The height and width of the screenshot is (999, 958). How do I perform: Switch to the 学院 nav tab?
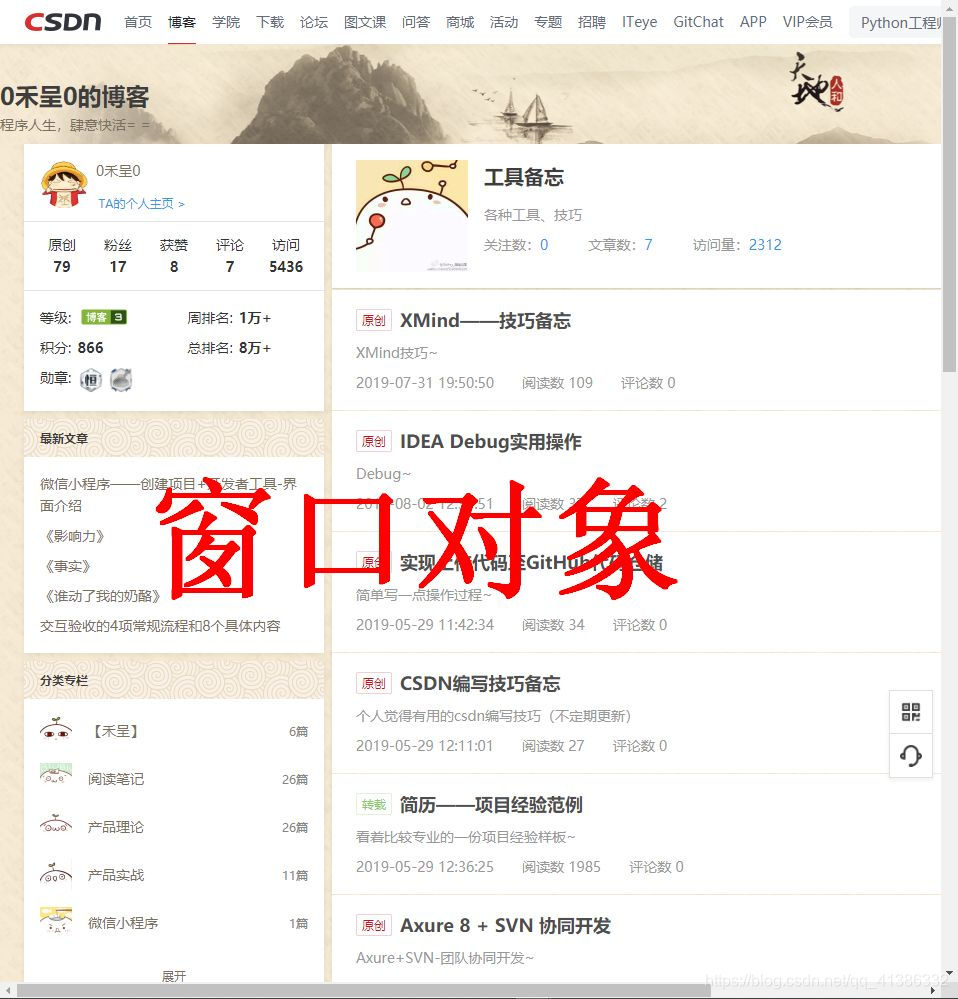[x=226, y=22]
